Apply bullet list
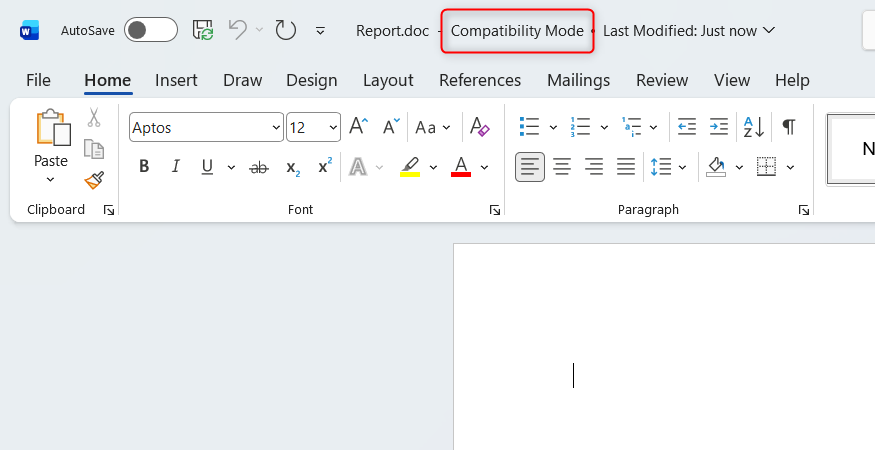 pyautogui.click(x=529, y=127)
